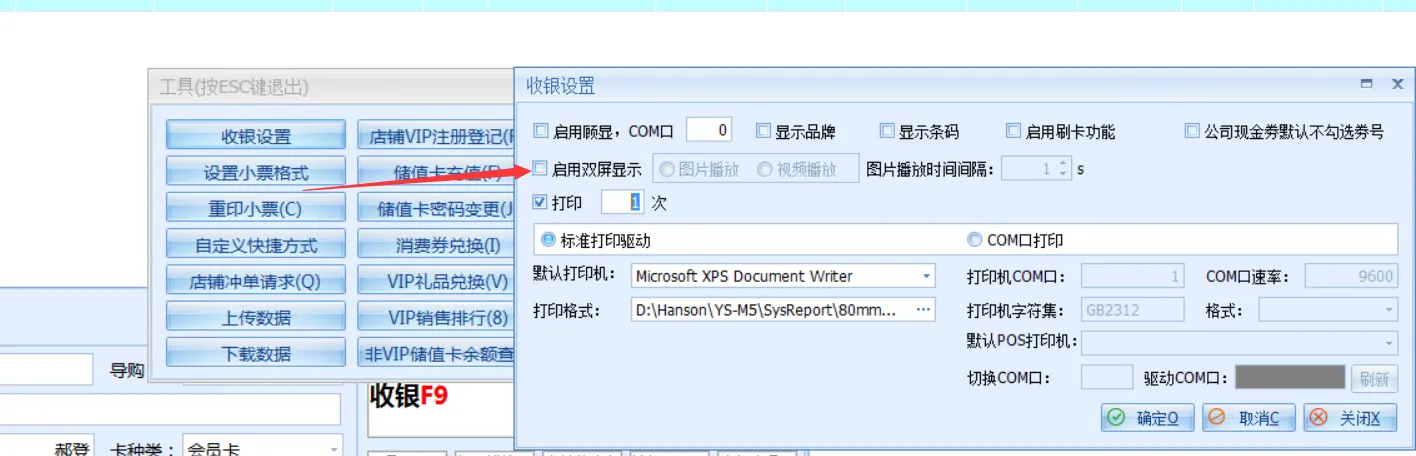Enable the 启用顾显 checkbox
This screenshot has width=1416, height=456.
[x=541, y=131]
